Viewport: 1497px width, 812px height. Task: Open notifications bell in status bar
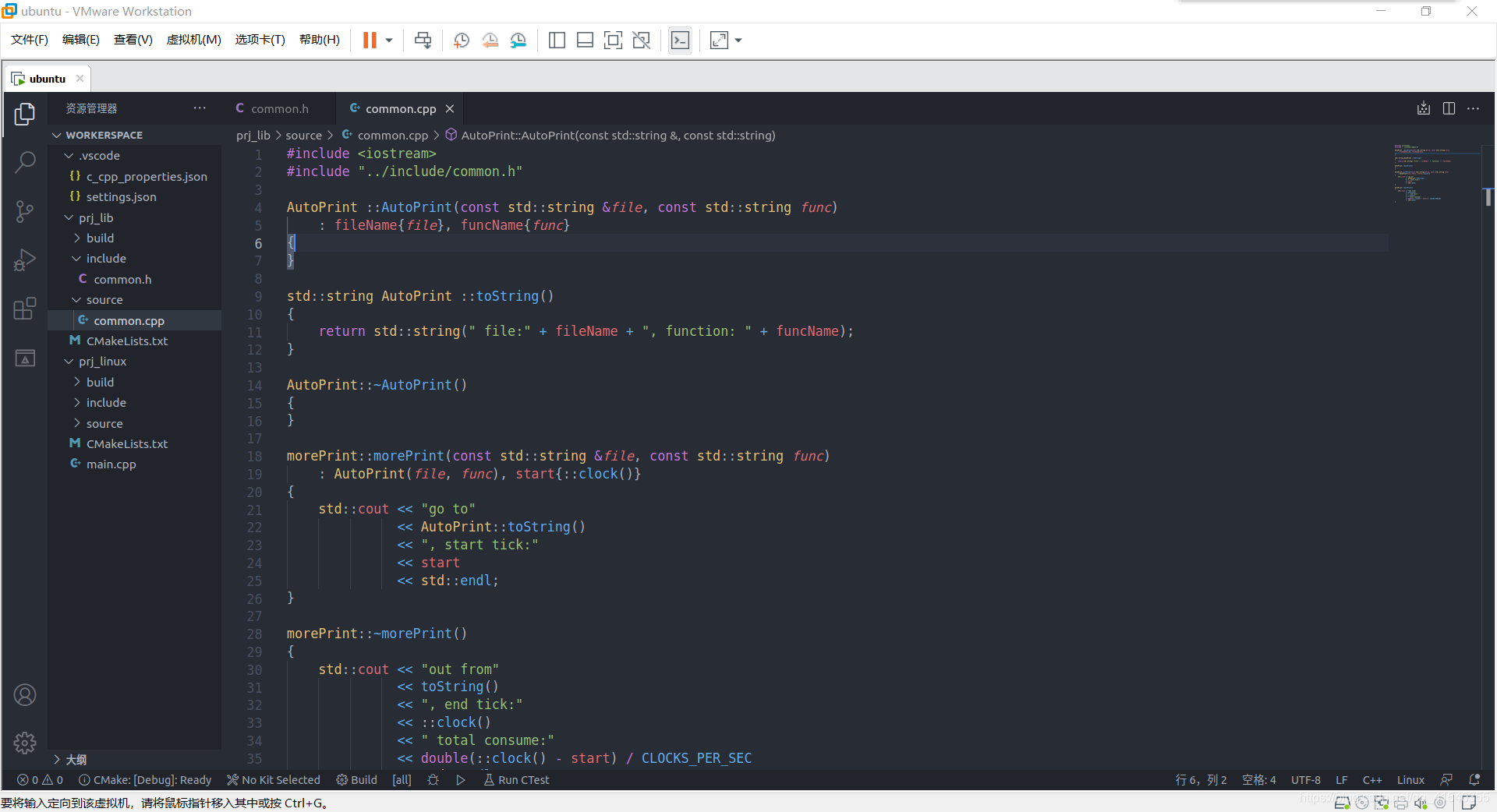coord(1474,780)
